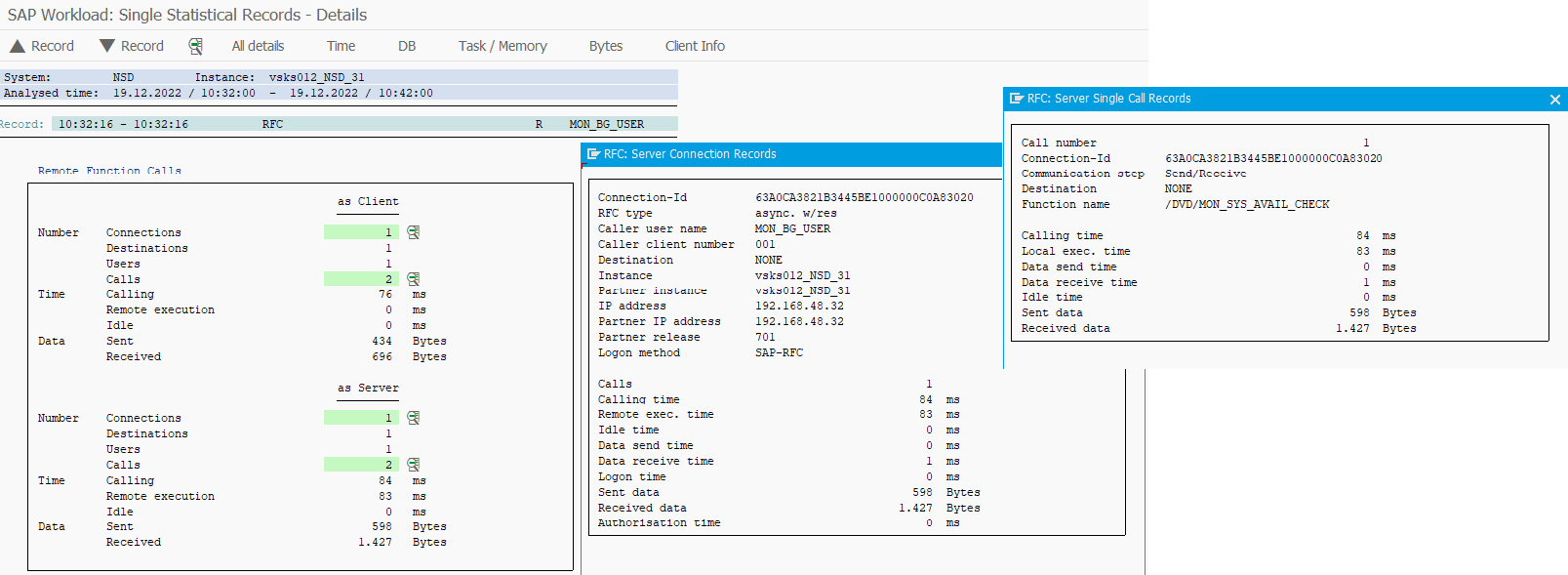This screenshot has height=575, width=1568.
Task: Open the Time toolbar entry
Action: pos(341,46)
